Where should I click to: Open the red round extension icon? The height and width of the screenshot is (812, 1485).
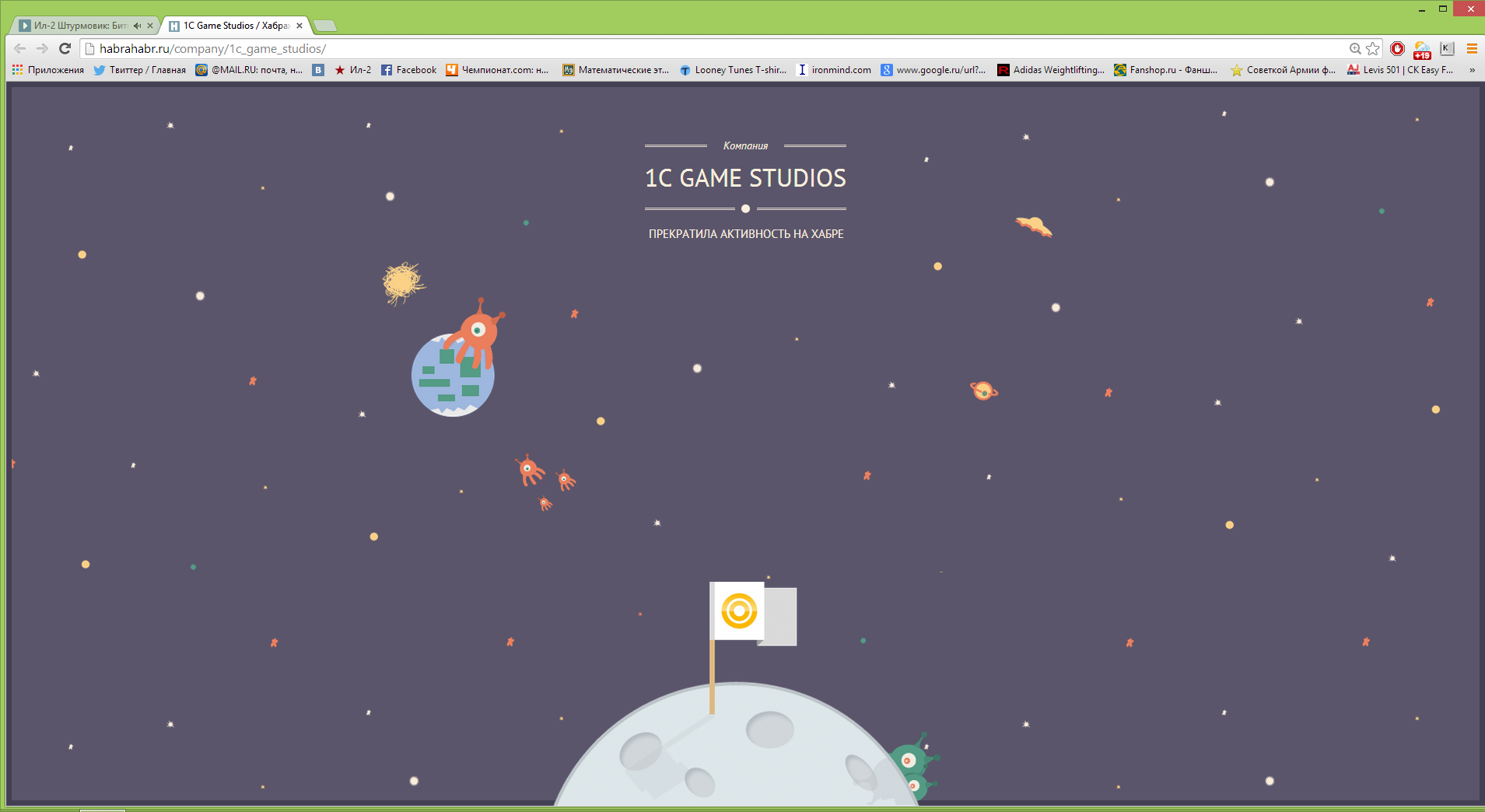coord(1397,49)
